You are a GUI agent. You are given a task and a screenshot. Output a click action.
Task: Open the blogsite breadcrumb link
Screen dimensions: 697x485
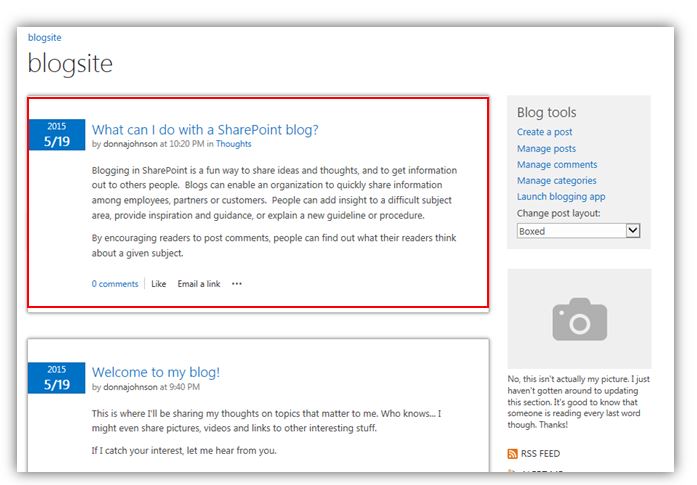(44, 38)
